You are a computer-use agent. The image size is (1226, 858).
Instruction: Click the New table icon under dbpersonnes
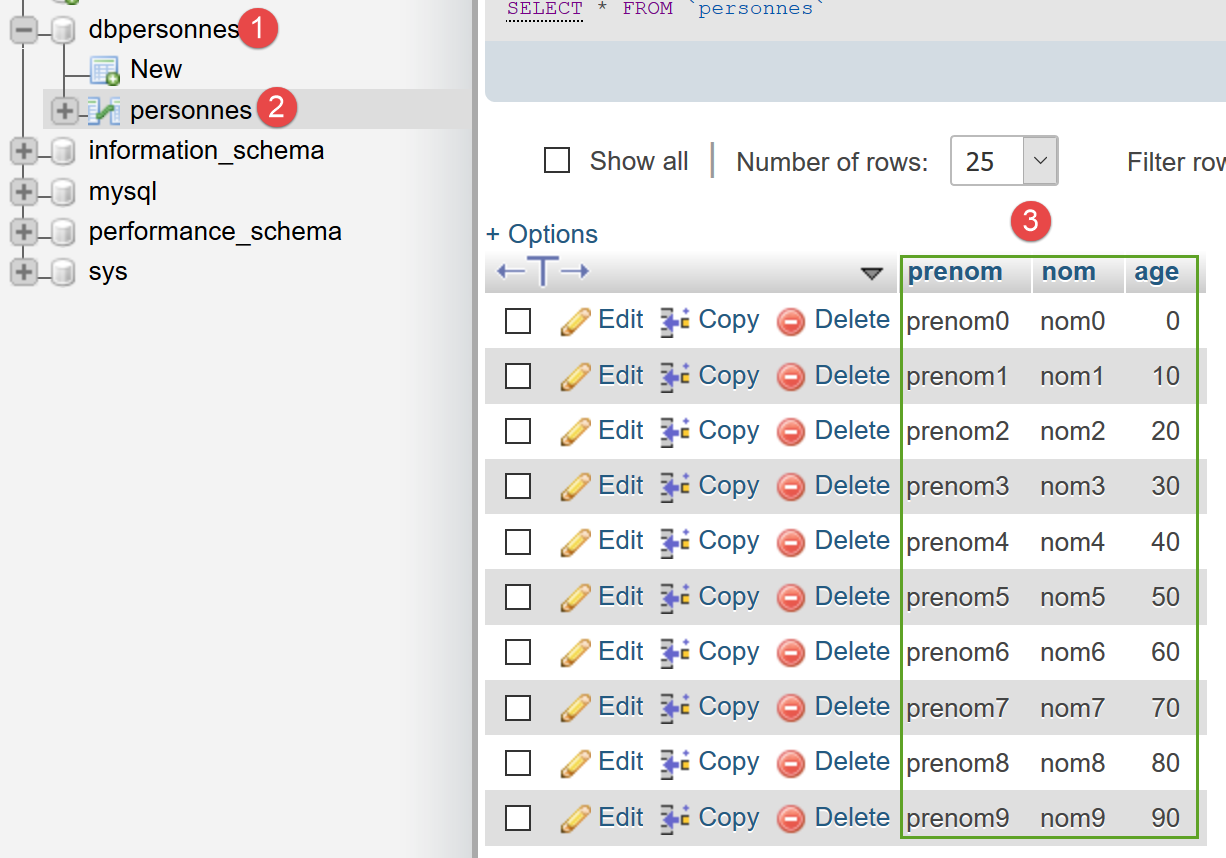point(104,70)
